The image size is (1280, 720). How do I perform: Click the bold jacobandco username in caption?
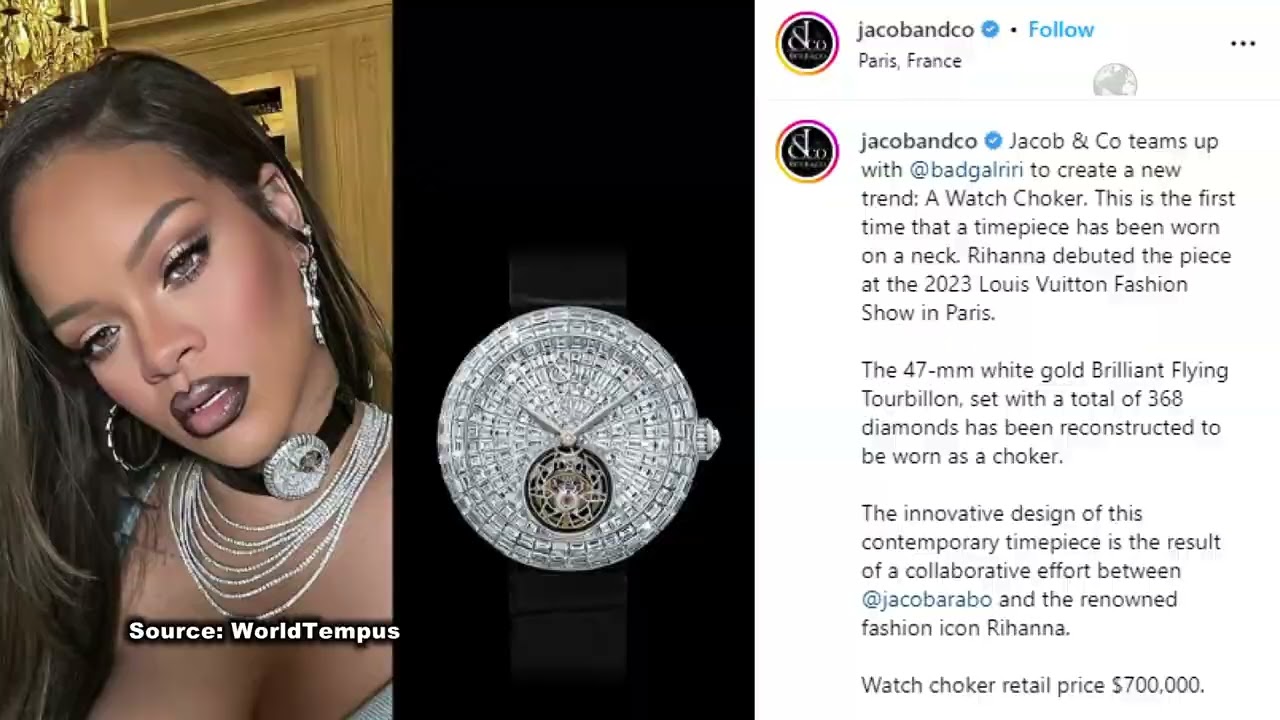coord(919,141)
